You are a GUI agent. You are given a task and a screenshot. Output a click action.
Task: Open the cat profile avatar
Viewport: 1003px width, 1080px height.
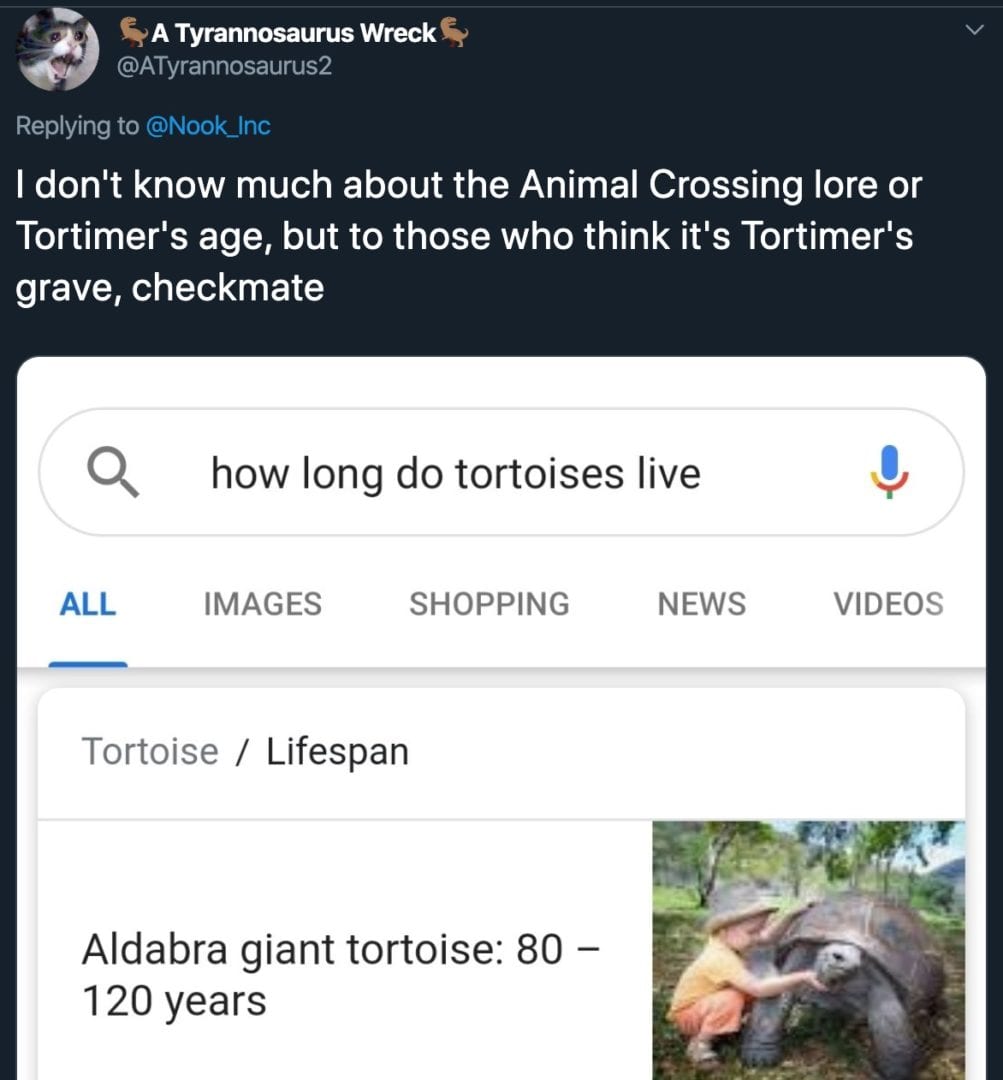point(59,48)
